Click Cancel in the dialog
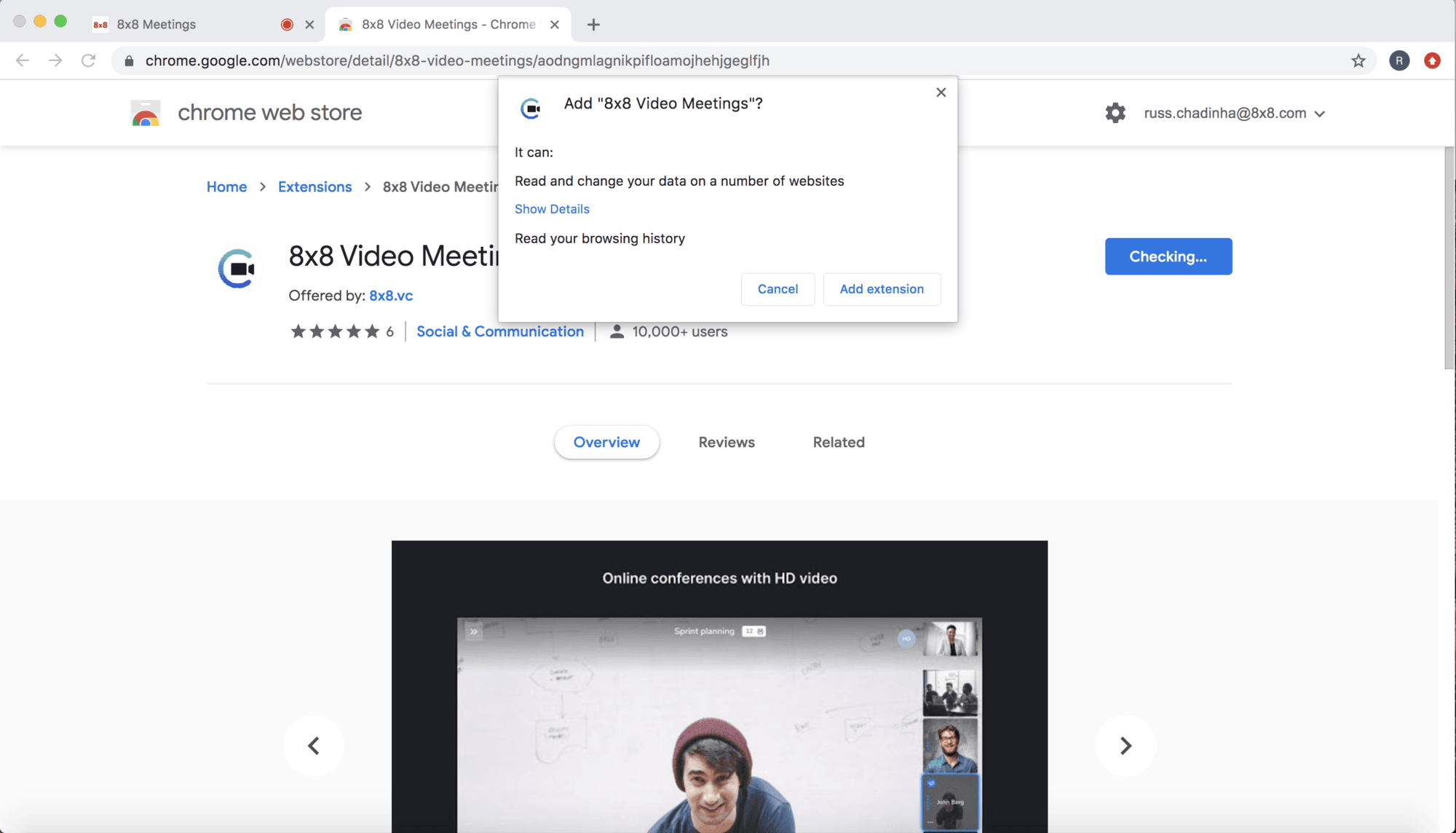 778,289
